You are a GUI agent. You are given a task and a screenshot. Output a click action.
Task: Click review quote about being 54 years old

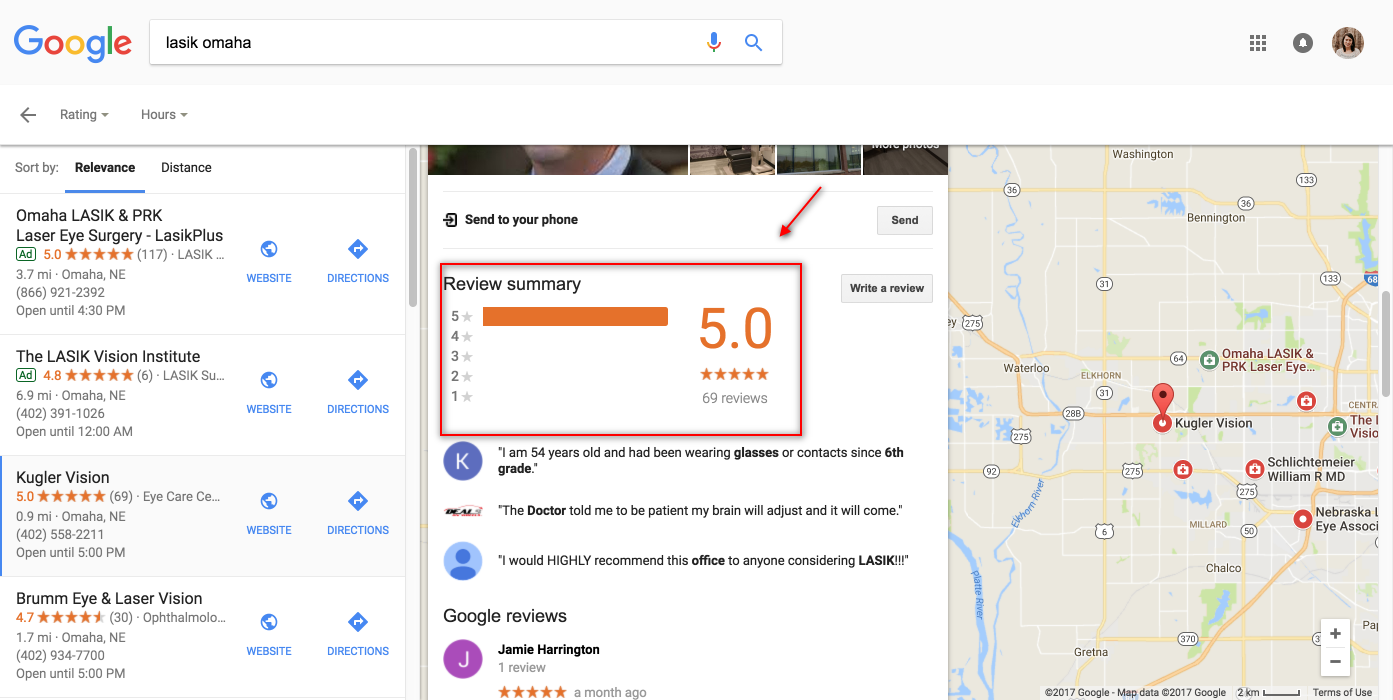[x=700, y=461]
